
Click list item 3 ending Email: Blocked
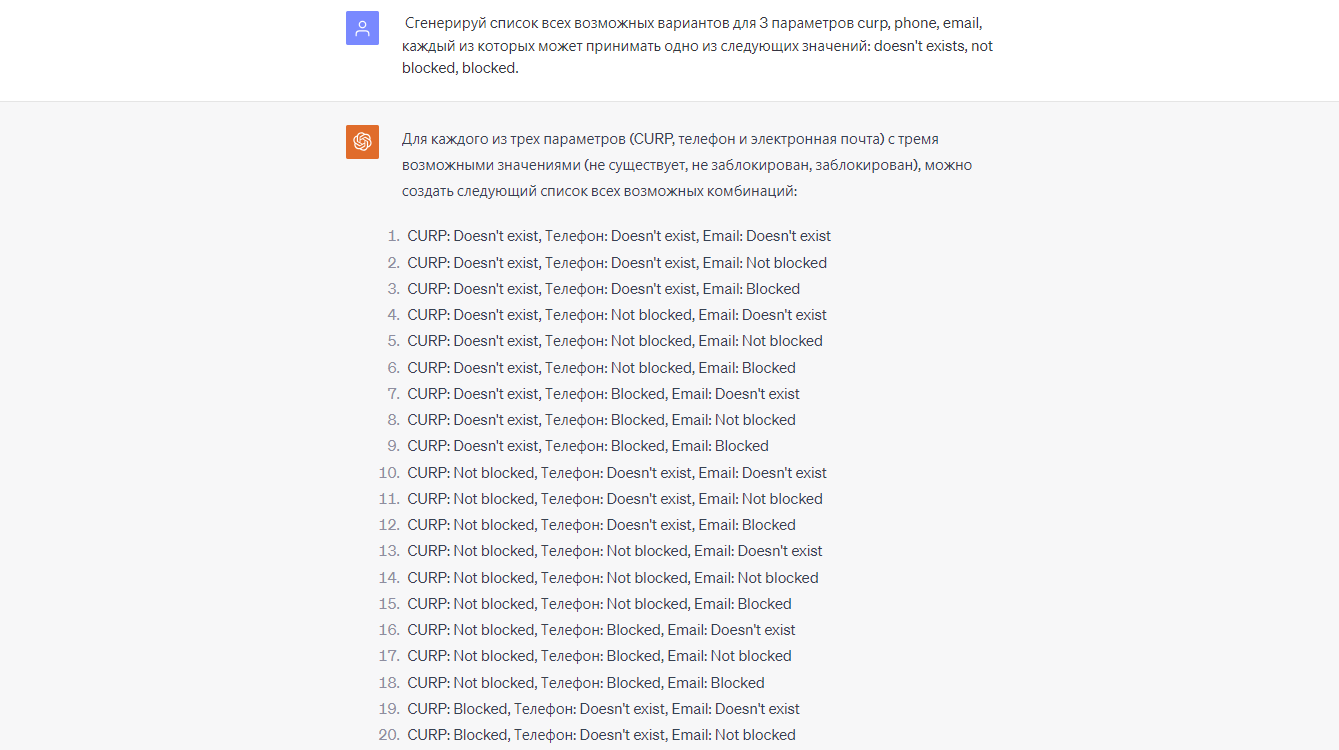click(604, 289)
